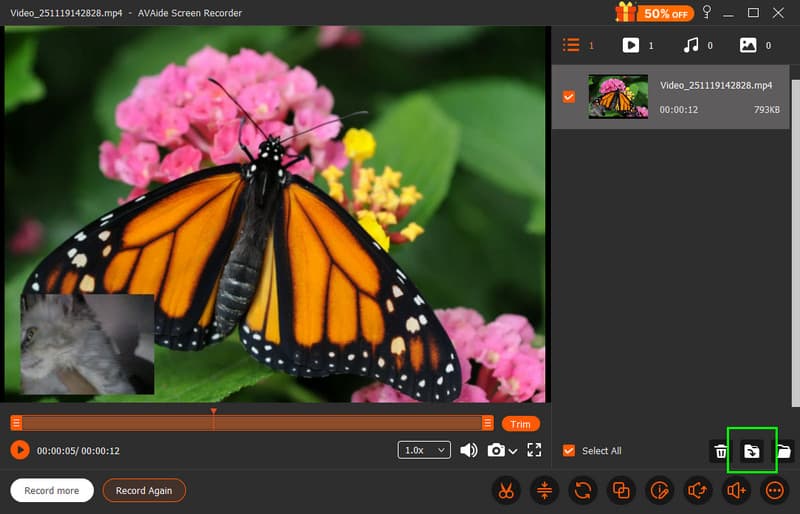800x514 pixels.
Task: Click the highlighted import file folder icon
Action: click(751, 452)
